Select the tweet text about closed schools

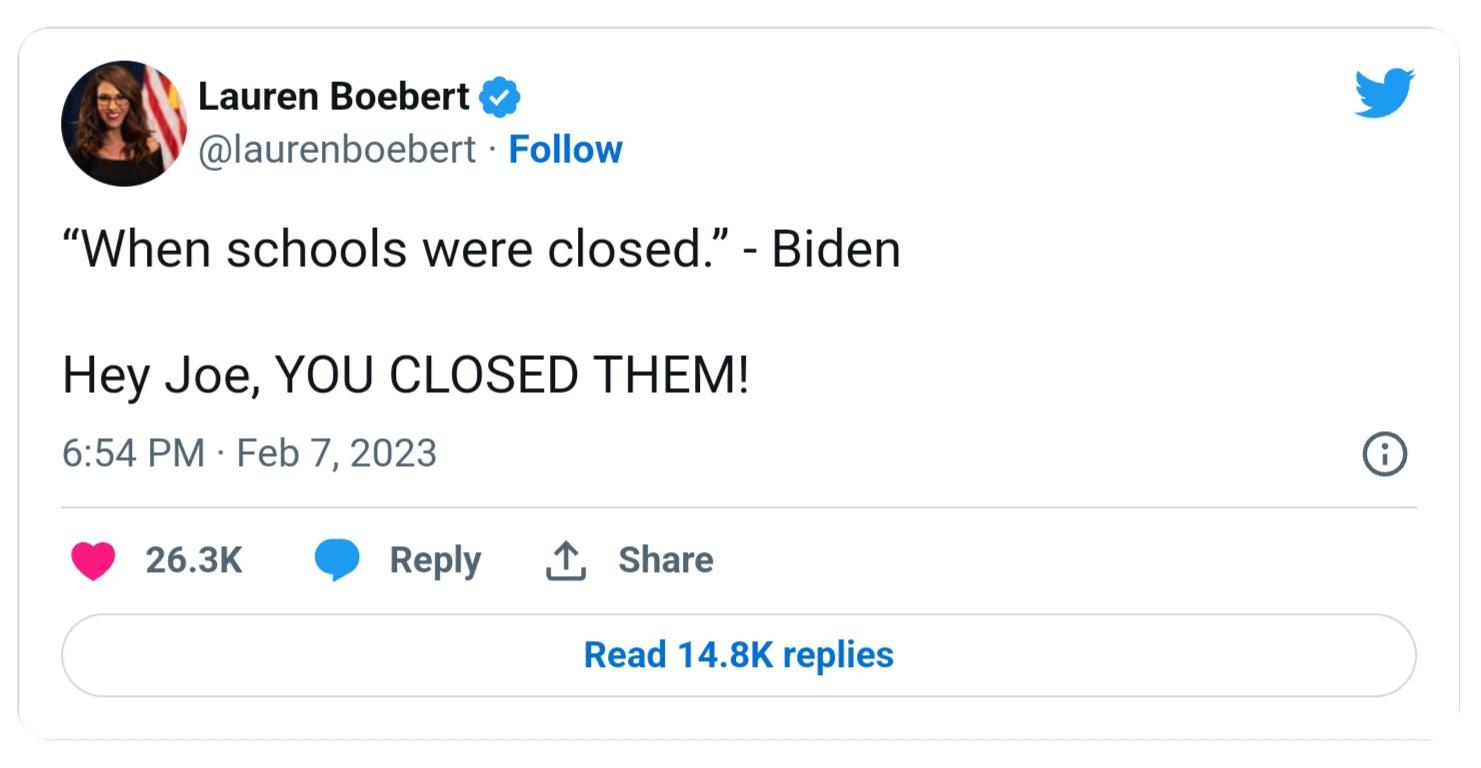tap(483, 249)
